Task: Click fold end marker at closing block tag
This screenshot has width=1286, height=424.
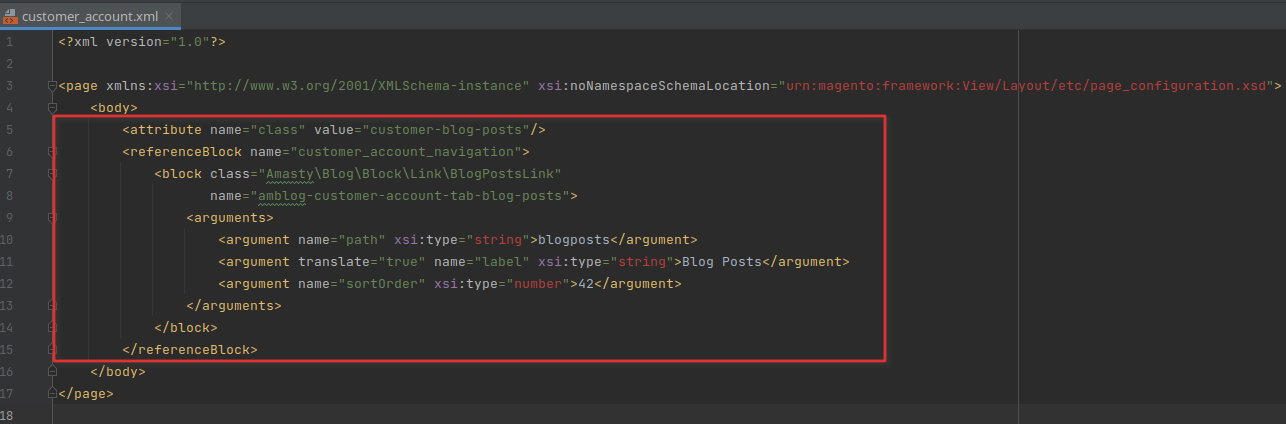Action: point(52,328)
